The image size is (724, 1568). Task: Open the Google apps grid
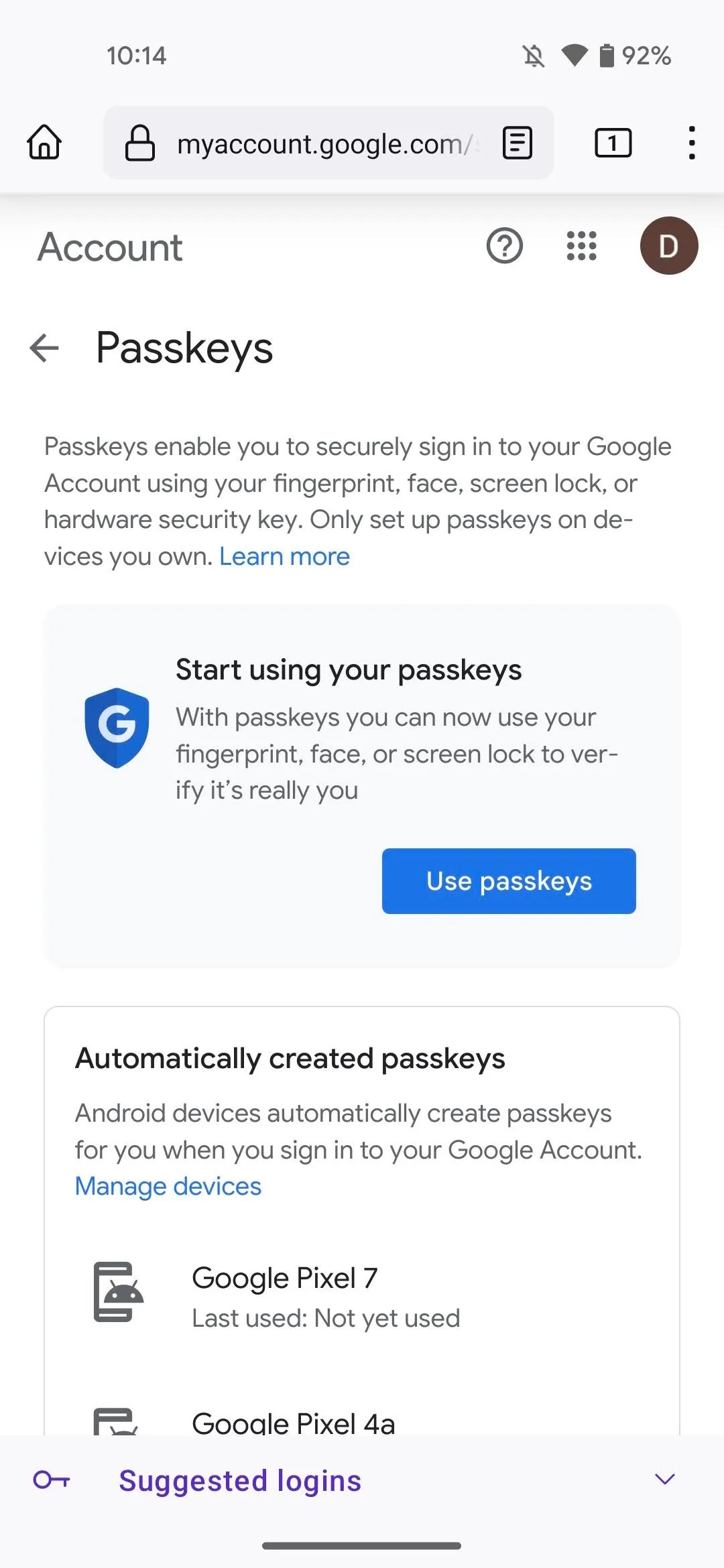[581, 247]
